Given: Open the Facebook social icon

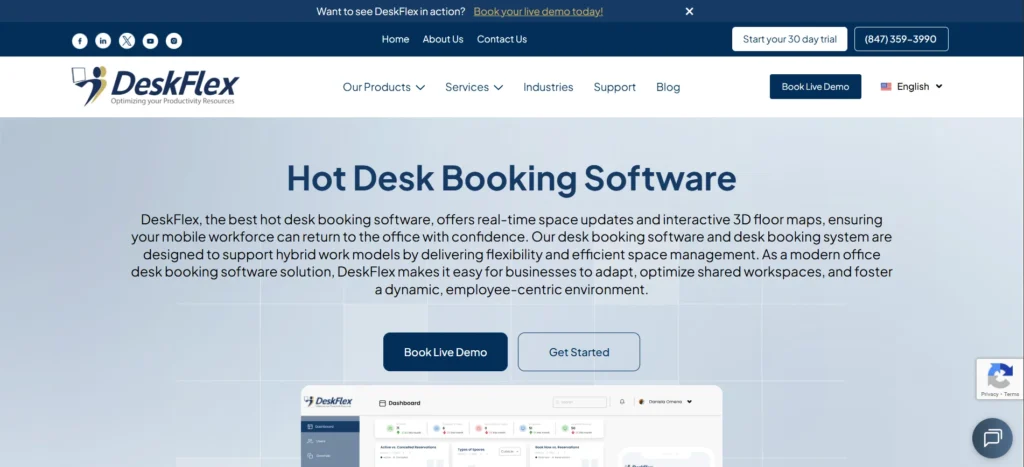Looking at the screenshot, I should pos(80,41).
